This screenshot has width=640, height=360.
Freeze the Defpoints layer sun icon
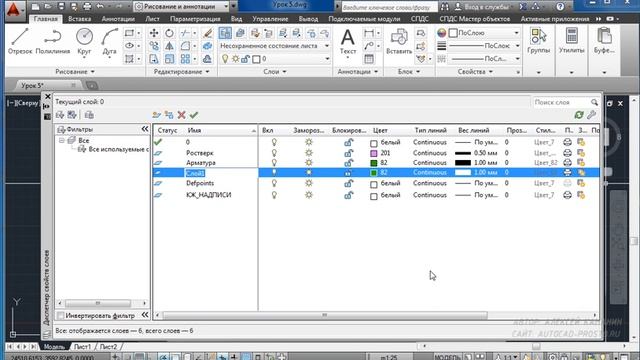309,184
